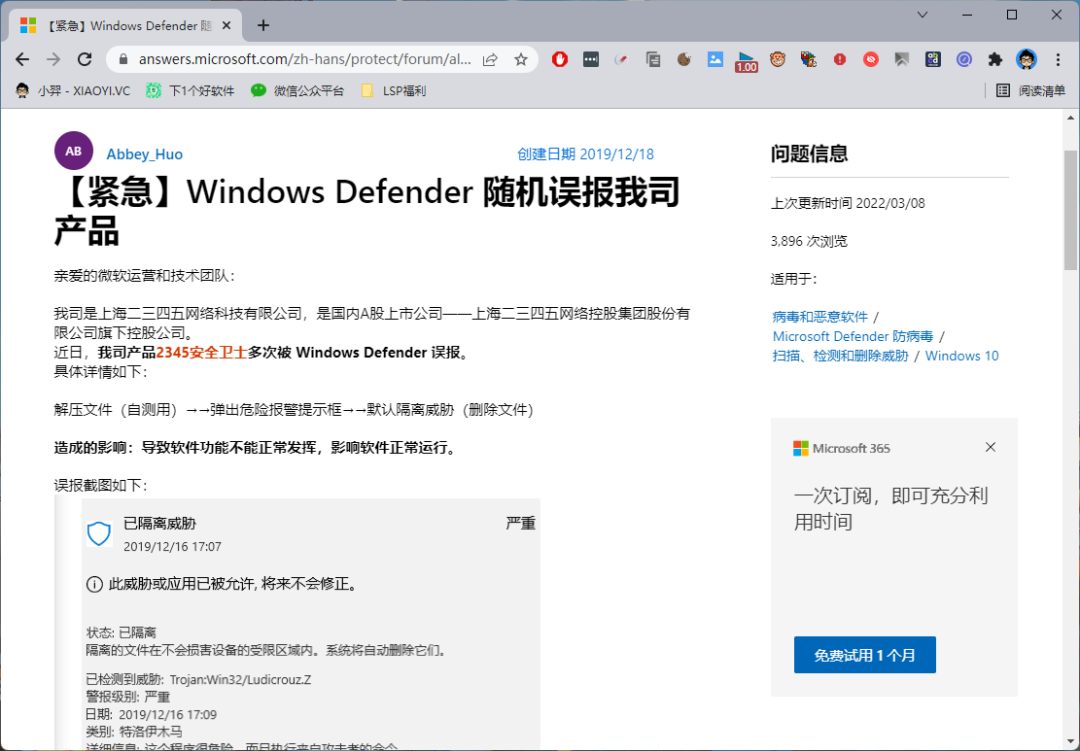Click the 免费试用1个月 button

tap(864, 655)
